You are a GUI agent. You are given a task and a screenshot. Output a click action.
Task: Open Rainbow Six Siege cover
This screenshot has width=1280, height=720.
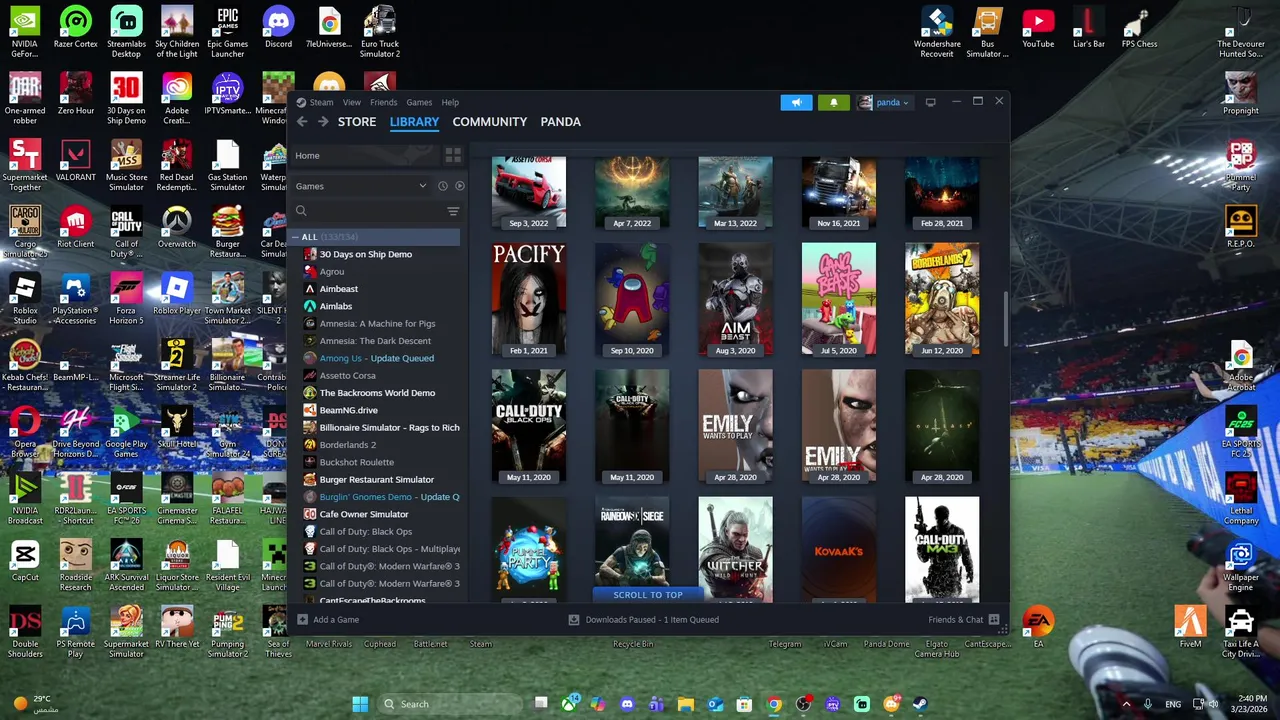tap(632, 543)
